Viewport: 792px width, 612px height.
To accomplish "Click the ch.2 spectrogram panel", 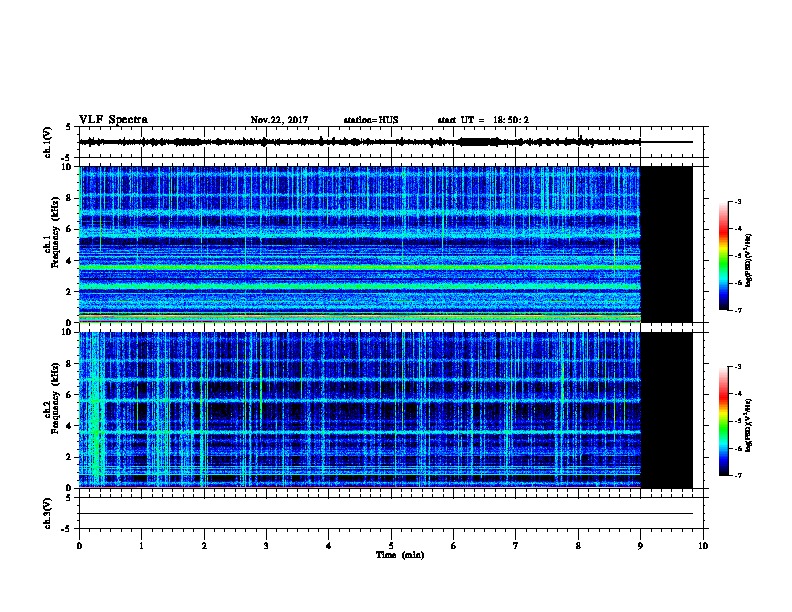I will click(385, 410).
